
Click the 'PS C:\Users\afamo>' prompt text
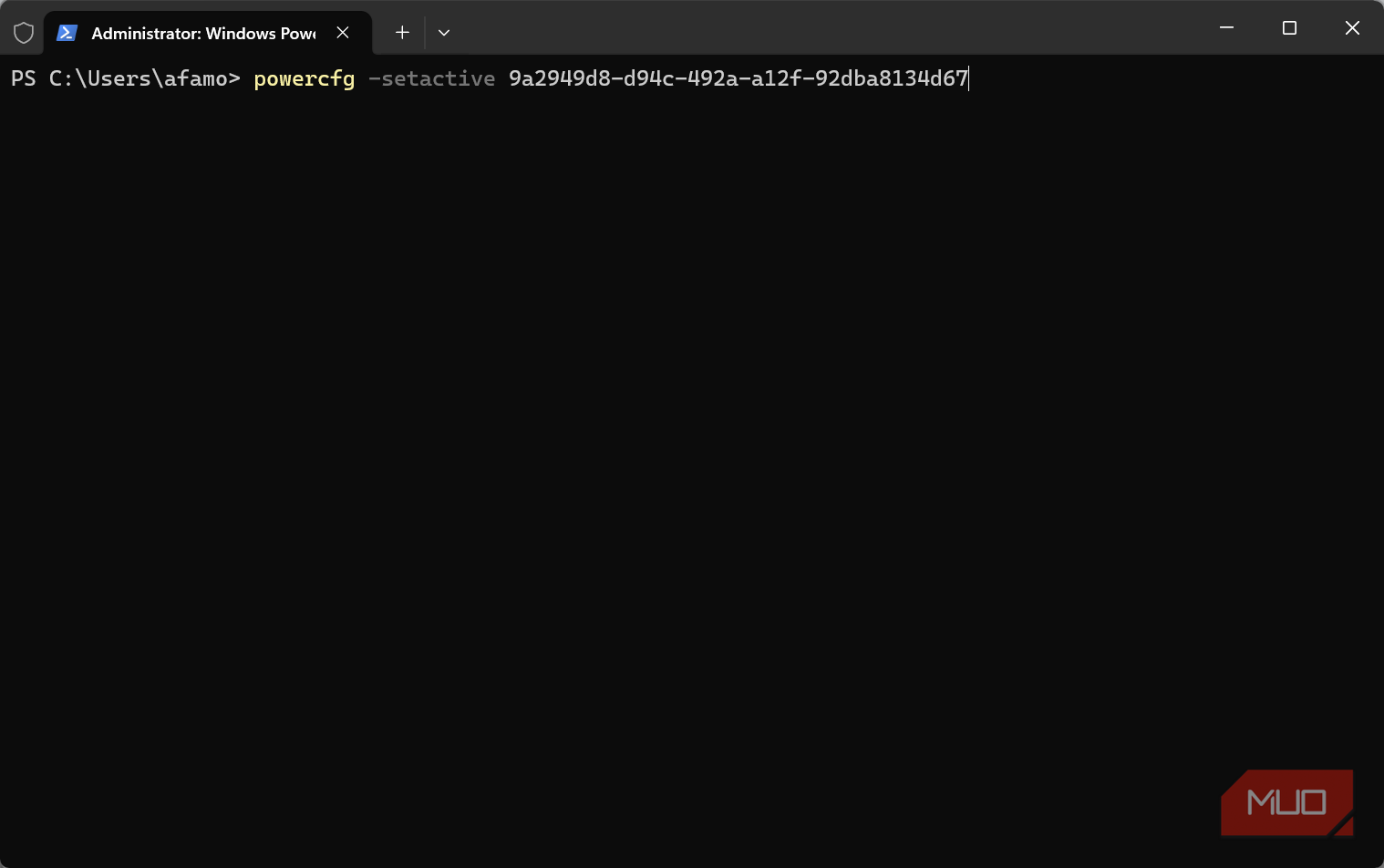126,78
